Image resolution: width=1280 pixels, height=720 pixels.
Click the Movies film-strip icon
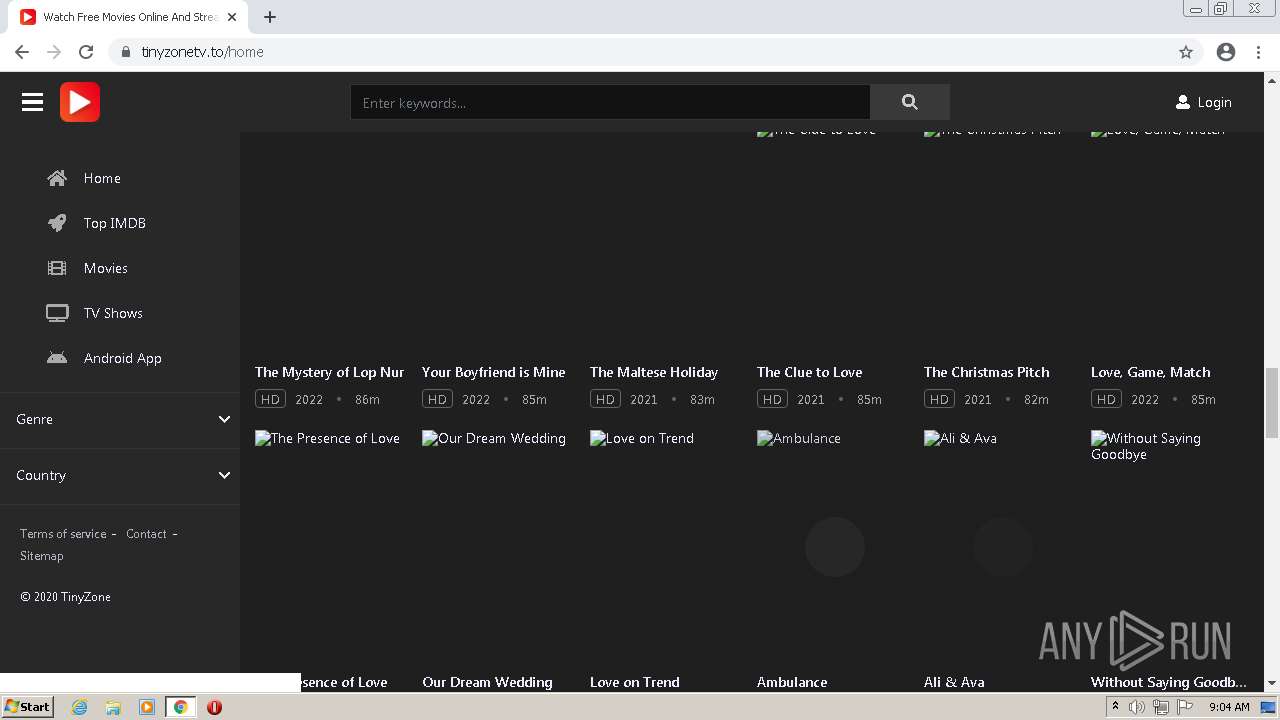pos(57,268)
